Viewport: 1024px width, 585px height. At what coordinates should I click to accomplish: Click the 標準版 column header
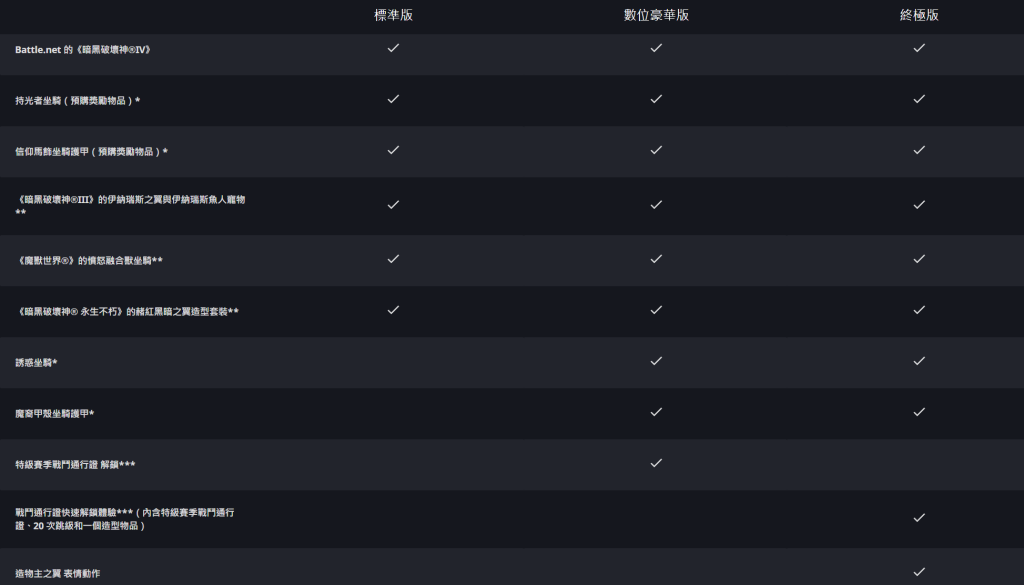[x=393, y=15]
